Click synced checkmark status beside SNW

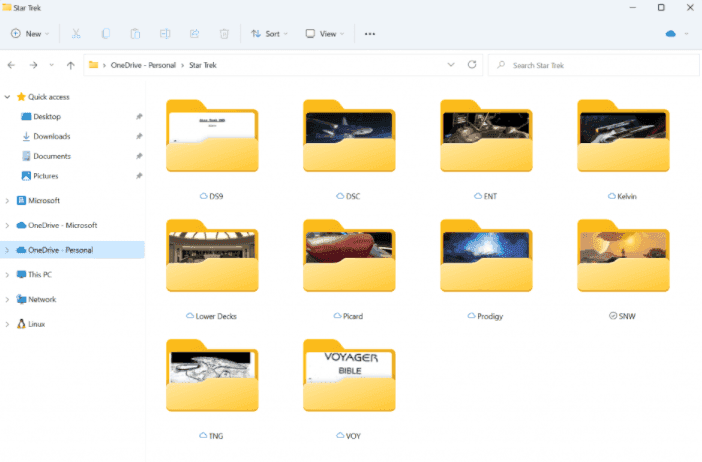613,316
